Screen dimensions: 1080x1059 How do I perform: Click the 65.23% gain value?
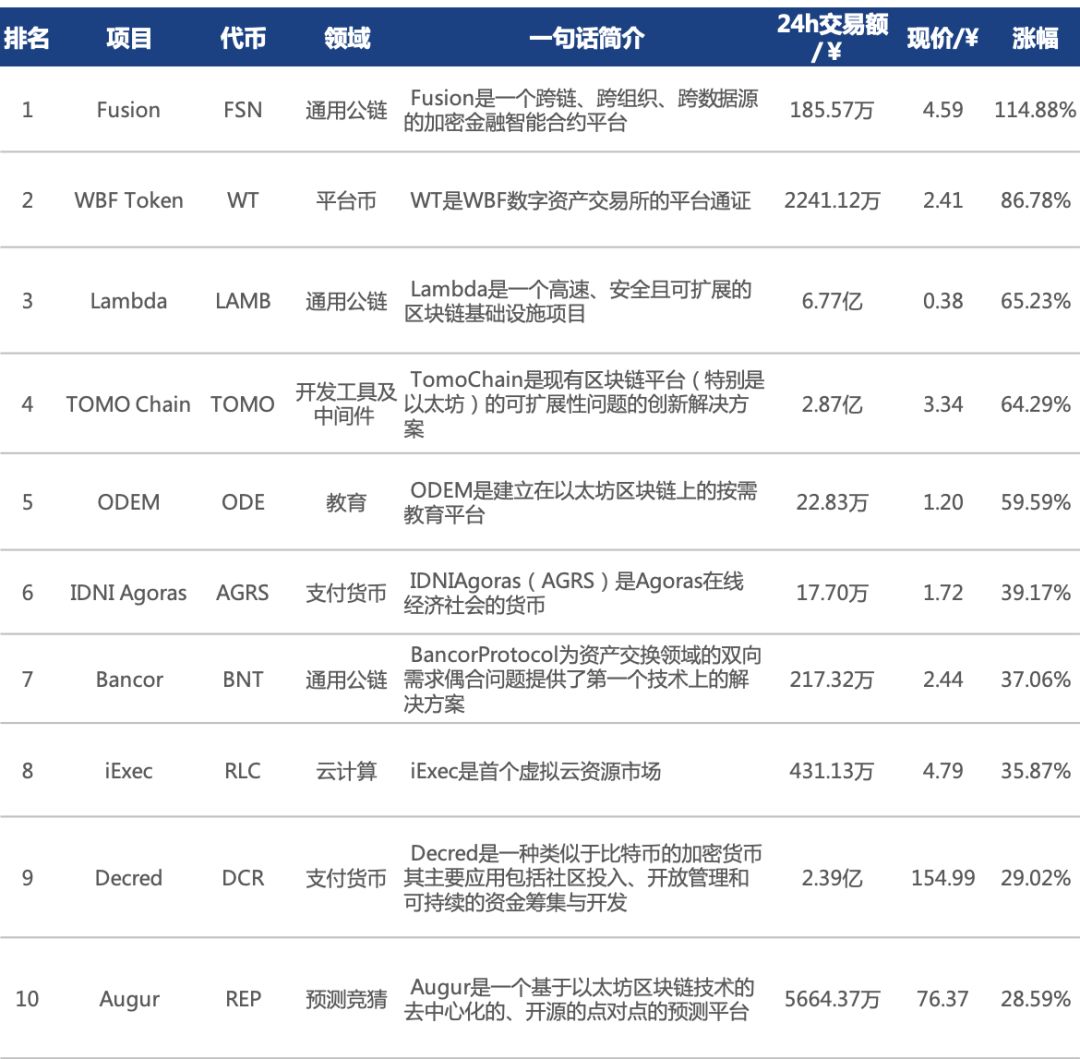point(1035,301)
